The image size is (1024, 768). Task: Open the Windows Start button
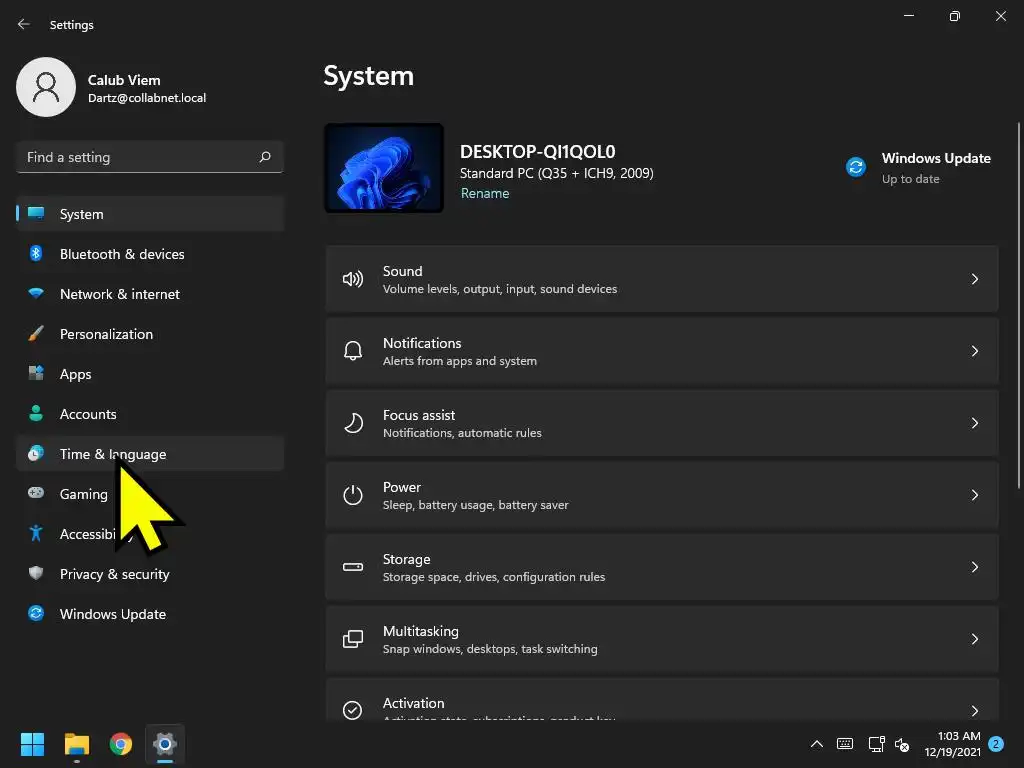pos(32,744)
